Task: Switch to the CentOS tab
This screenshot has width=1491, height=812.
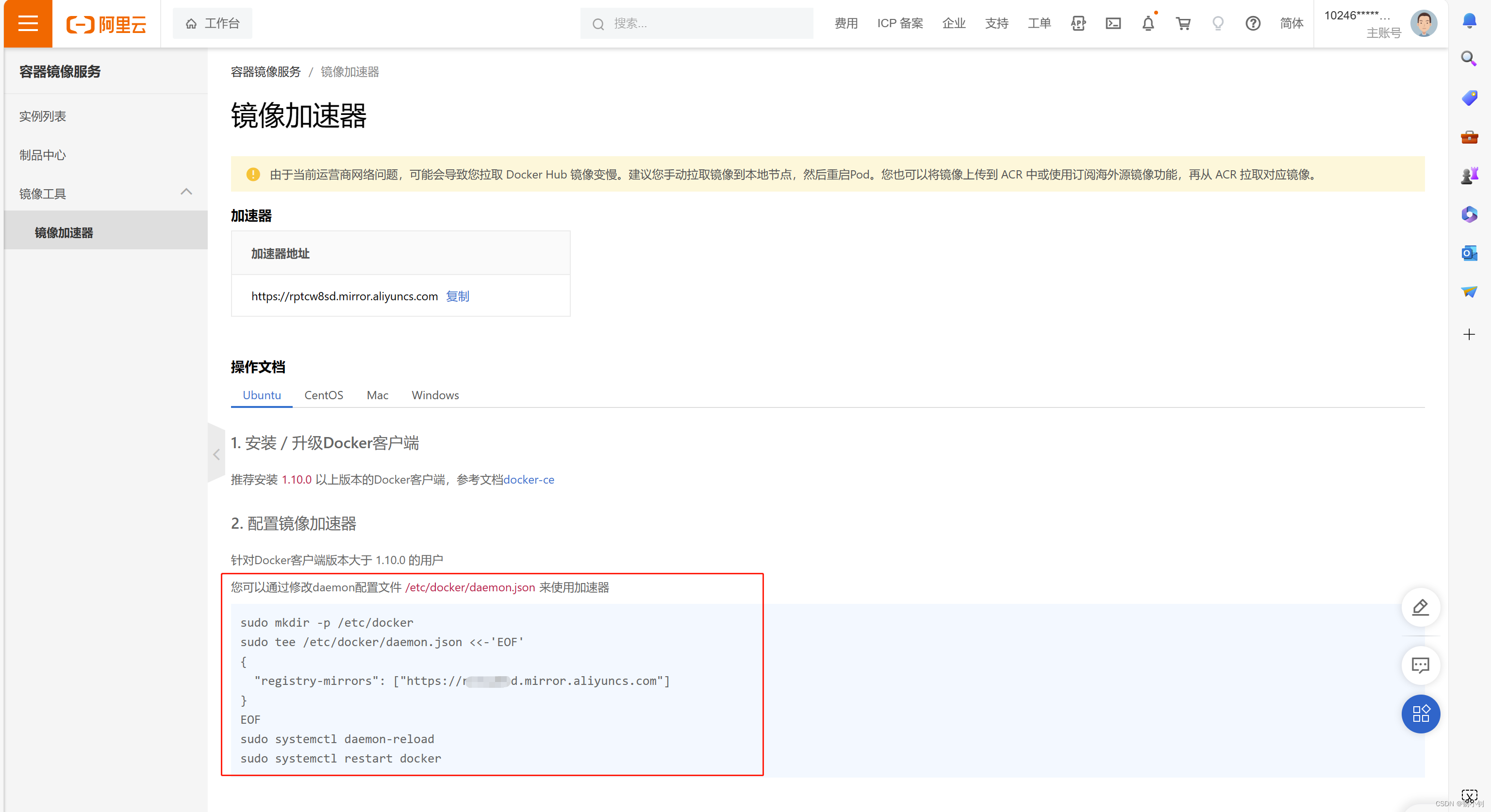Action: coord(324,395)
